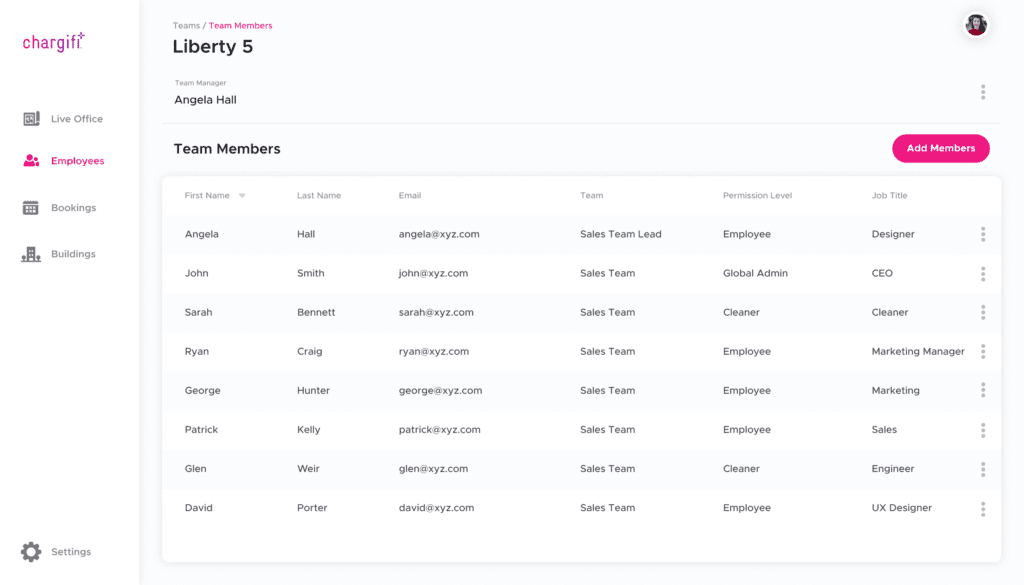
Task: Sort by First Name arrow
Action: coord(242,196)
